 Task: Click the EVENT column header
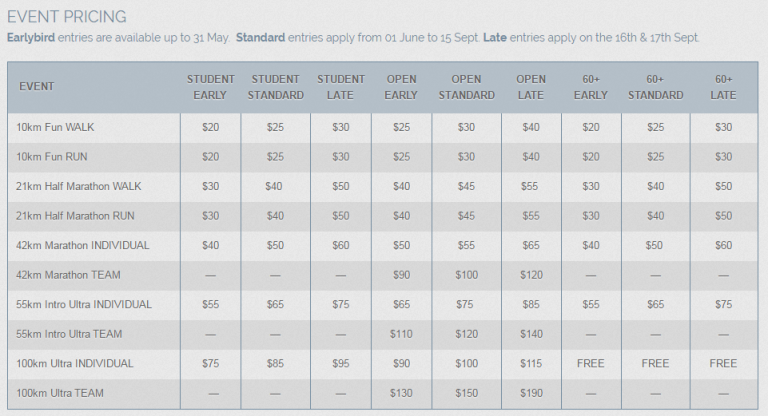point(36,87)
